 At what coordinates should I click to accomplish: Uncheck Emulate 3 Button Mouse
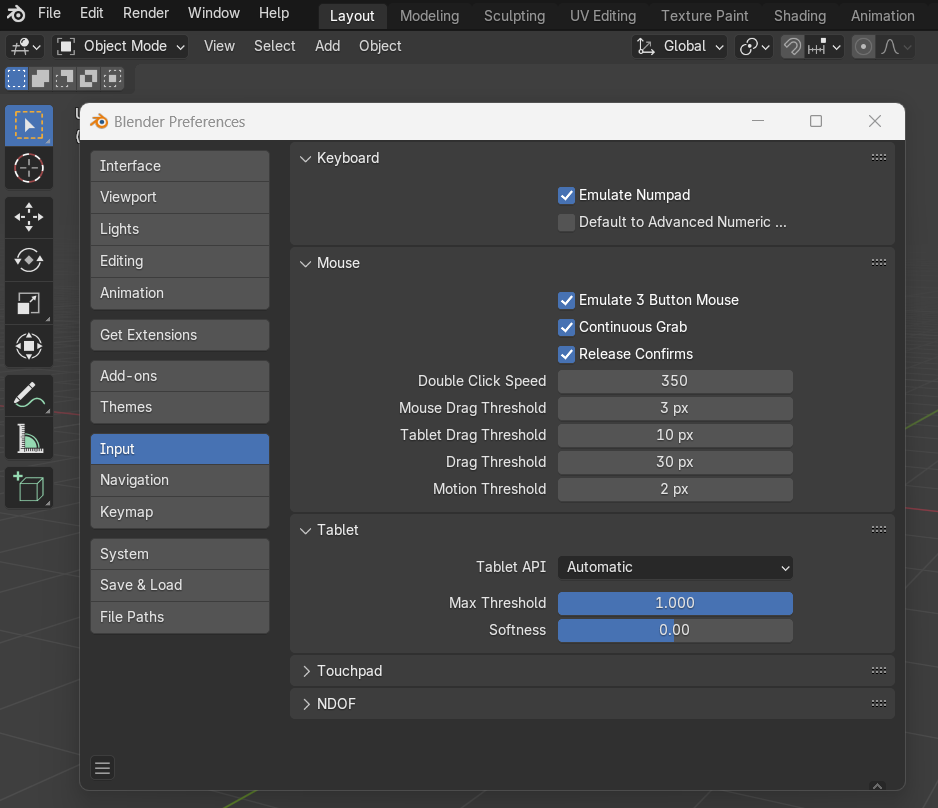[566, 300]
